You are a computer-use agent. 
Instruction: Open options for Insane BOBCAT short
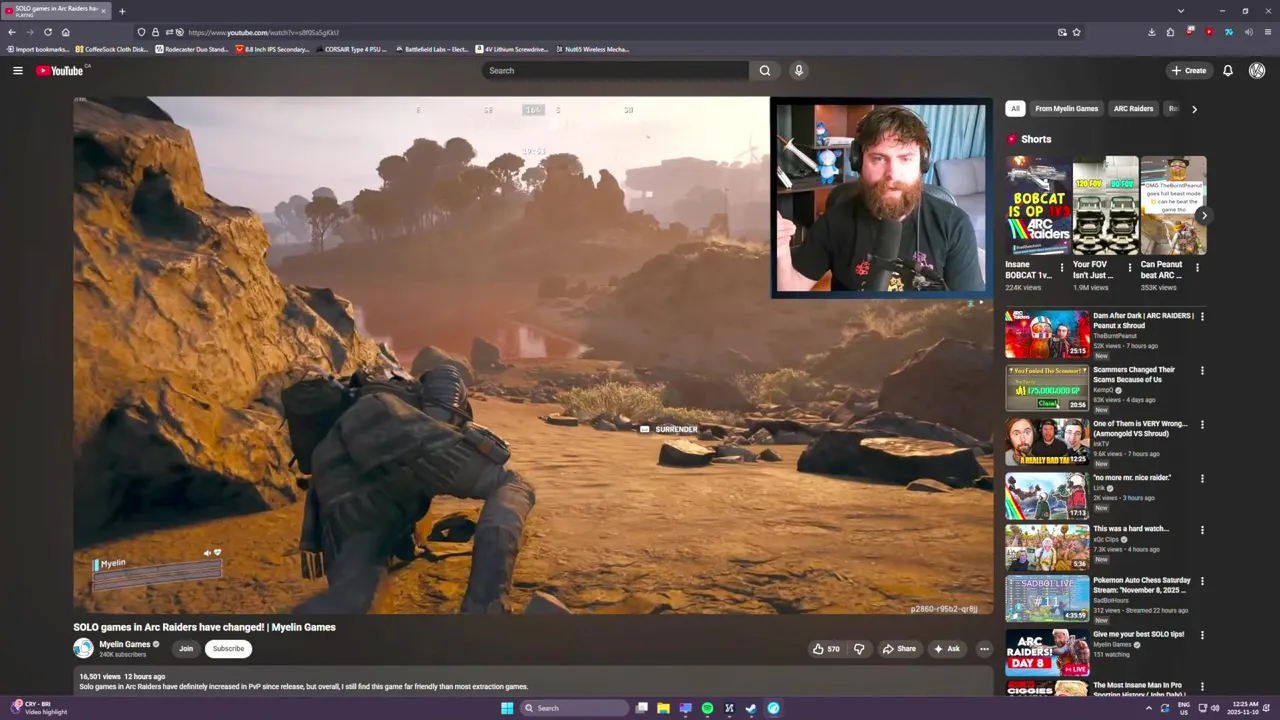pos(1062,268)
